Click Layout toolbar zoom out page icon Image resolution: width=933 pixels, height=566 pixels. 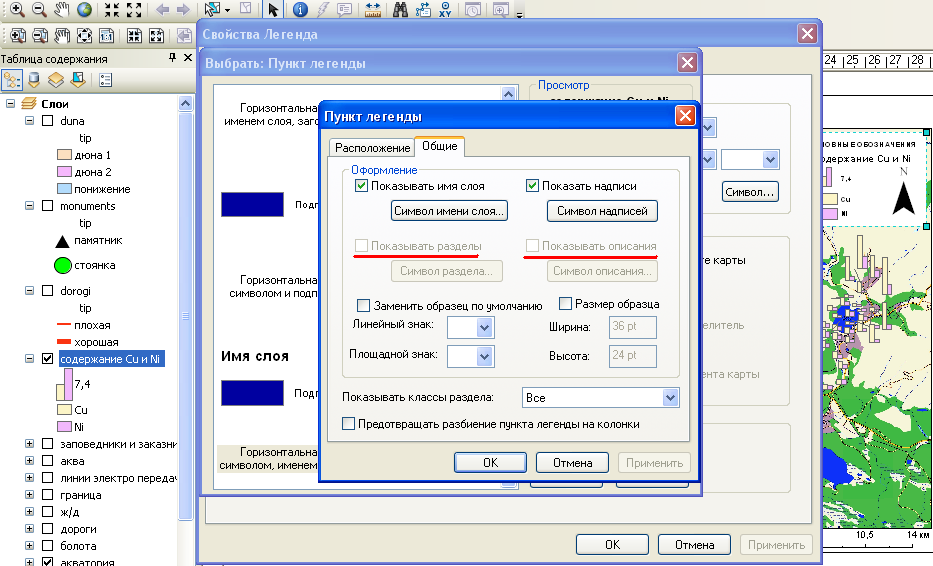coord(40,36)
